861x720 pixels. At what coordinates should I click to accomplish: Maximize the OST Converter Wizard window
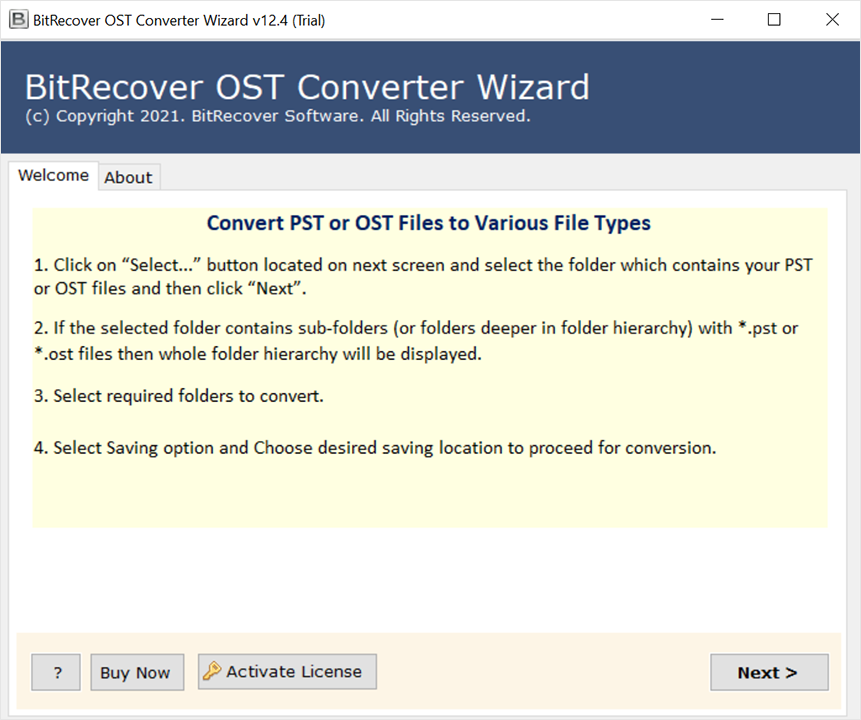coord(774,20)
